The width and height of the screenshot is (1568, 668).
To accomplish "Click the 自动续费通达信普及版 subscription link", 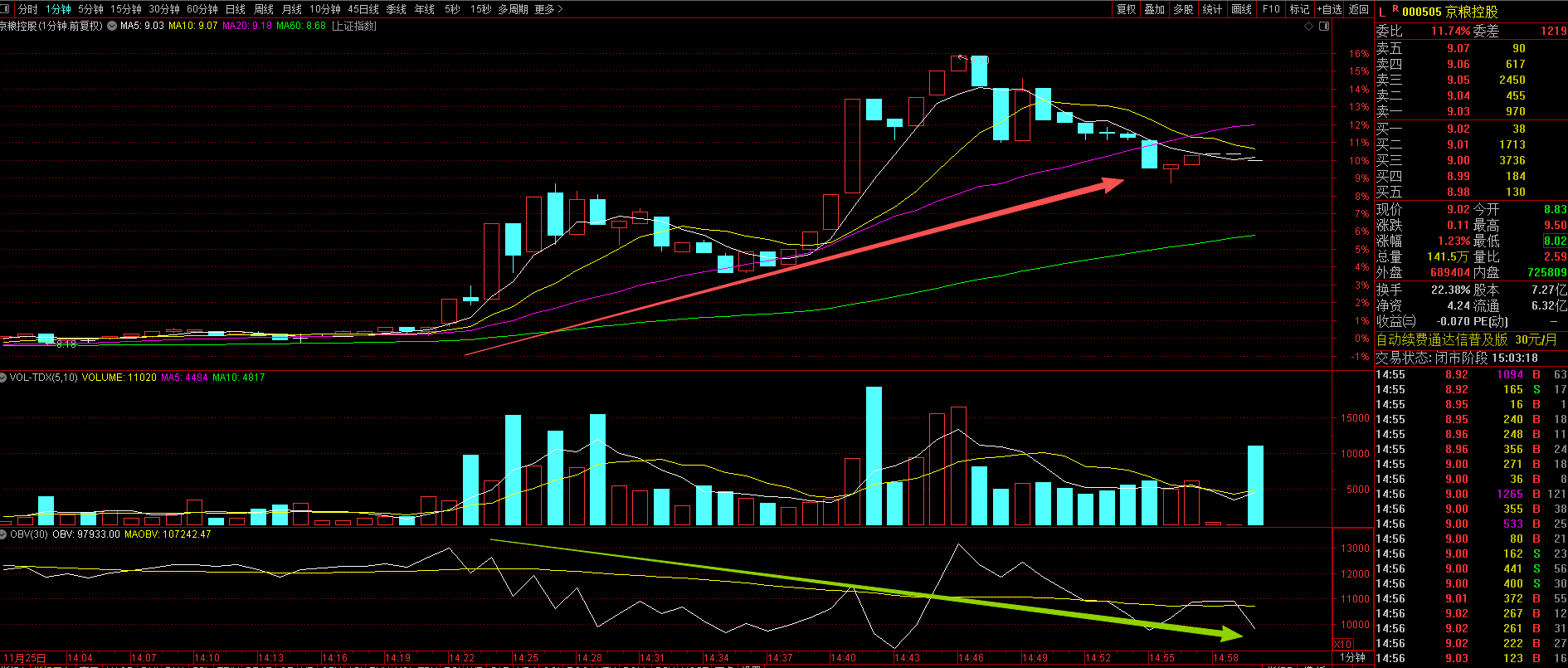I will tap(1467, 340).
